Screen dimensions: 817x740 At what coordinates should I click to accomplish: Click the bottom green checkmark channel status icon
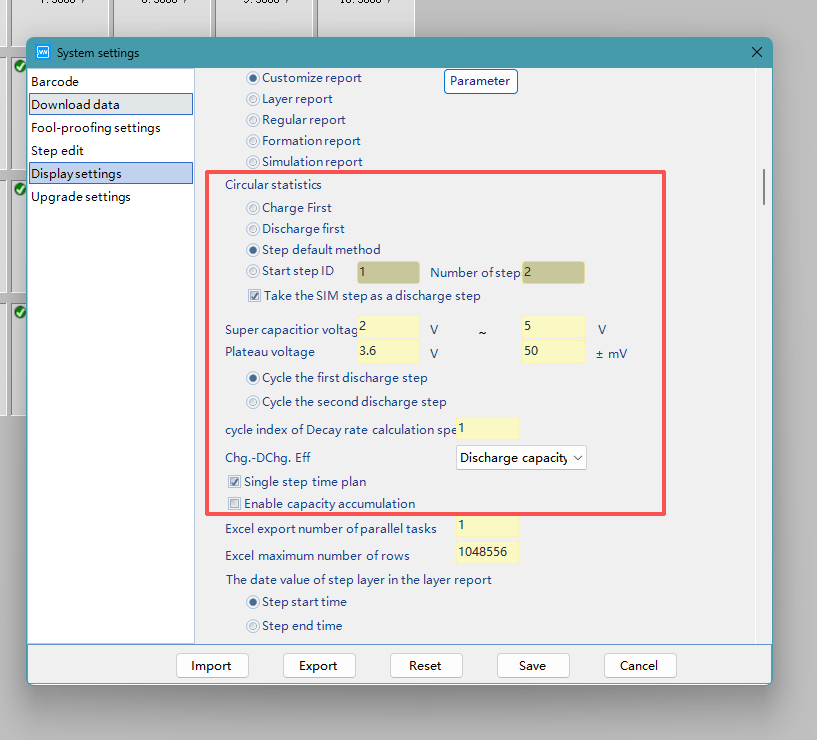(18, 311)
